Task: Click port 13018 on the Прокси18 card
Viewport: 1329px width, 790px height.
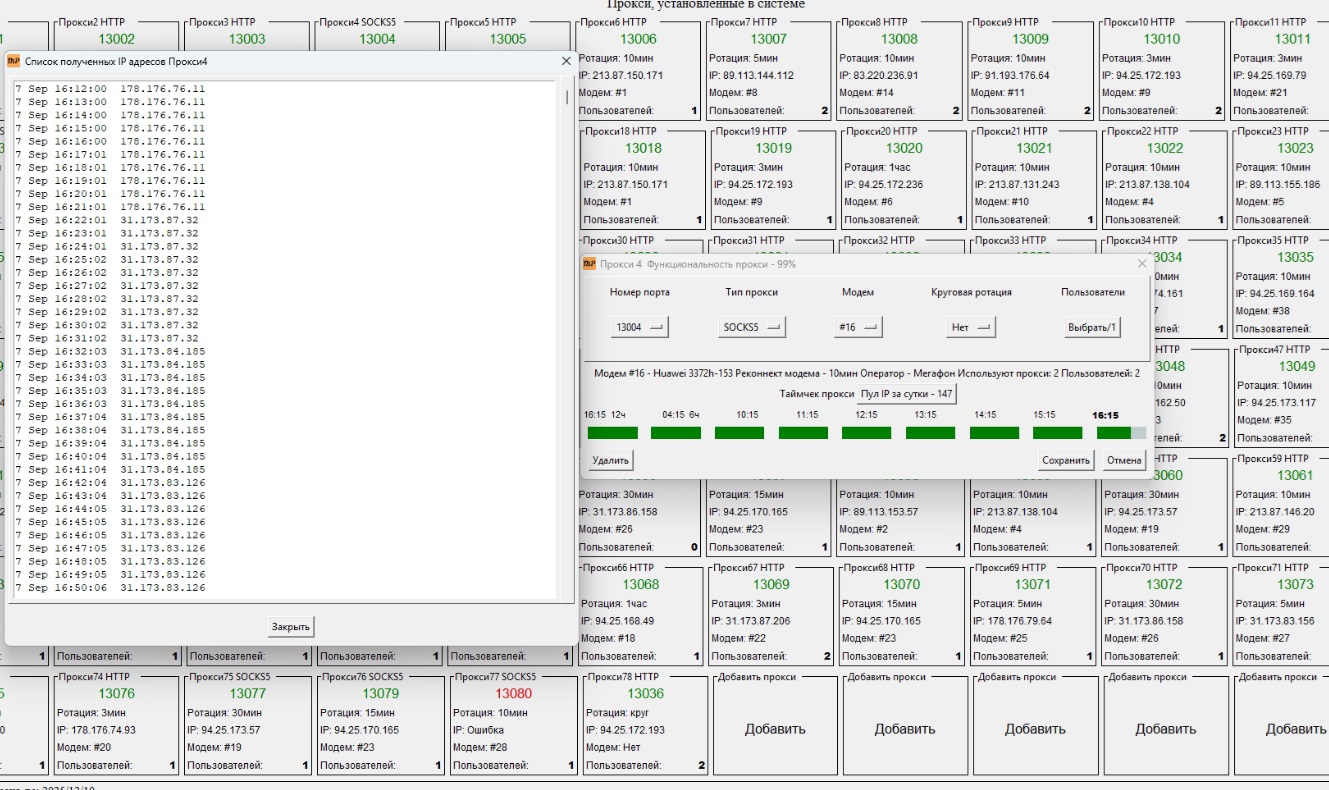Action: point(643,148)
